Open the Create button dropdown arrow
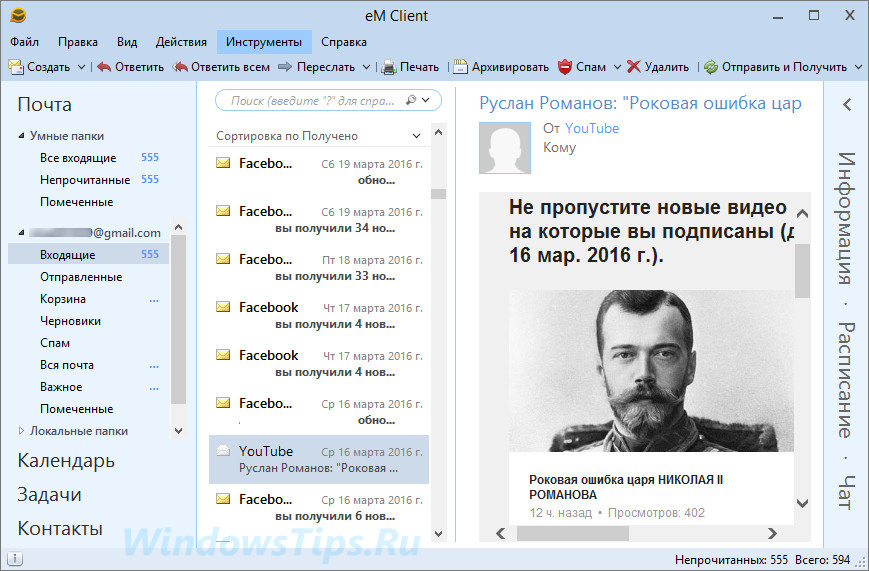 [x=81, y=67]
